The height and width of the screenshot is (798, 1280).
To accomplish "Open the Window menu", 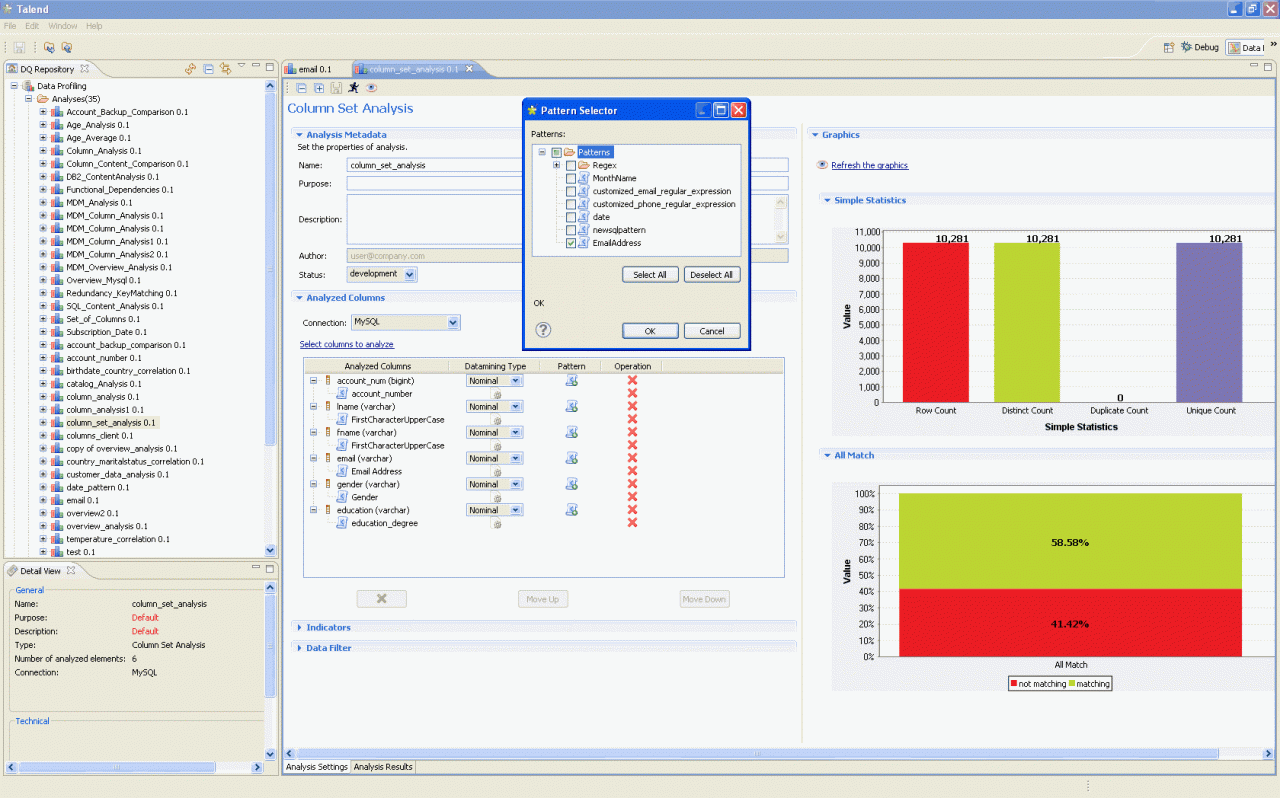I will pos(62,25).
